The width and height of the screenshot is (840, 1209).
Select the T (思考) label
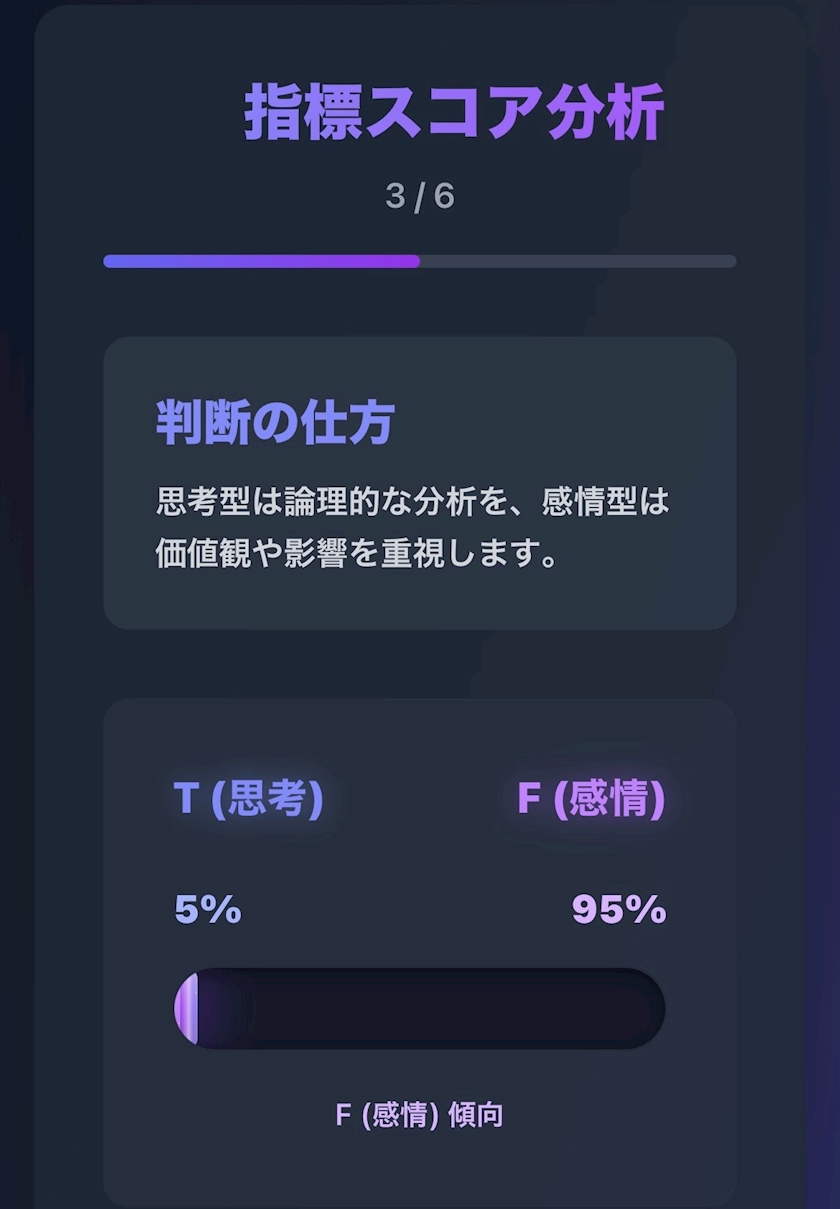(248, 798)
